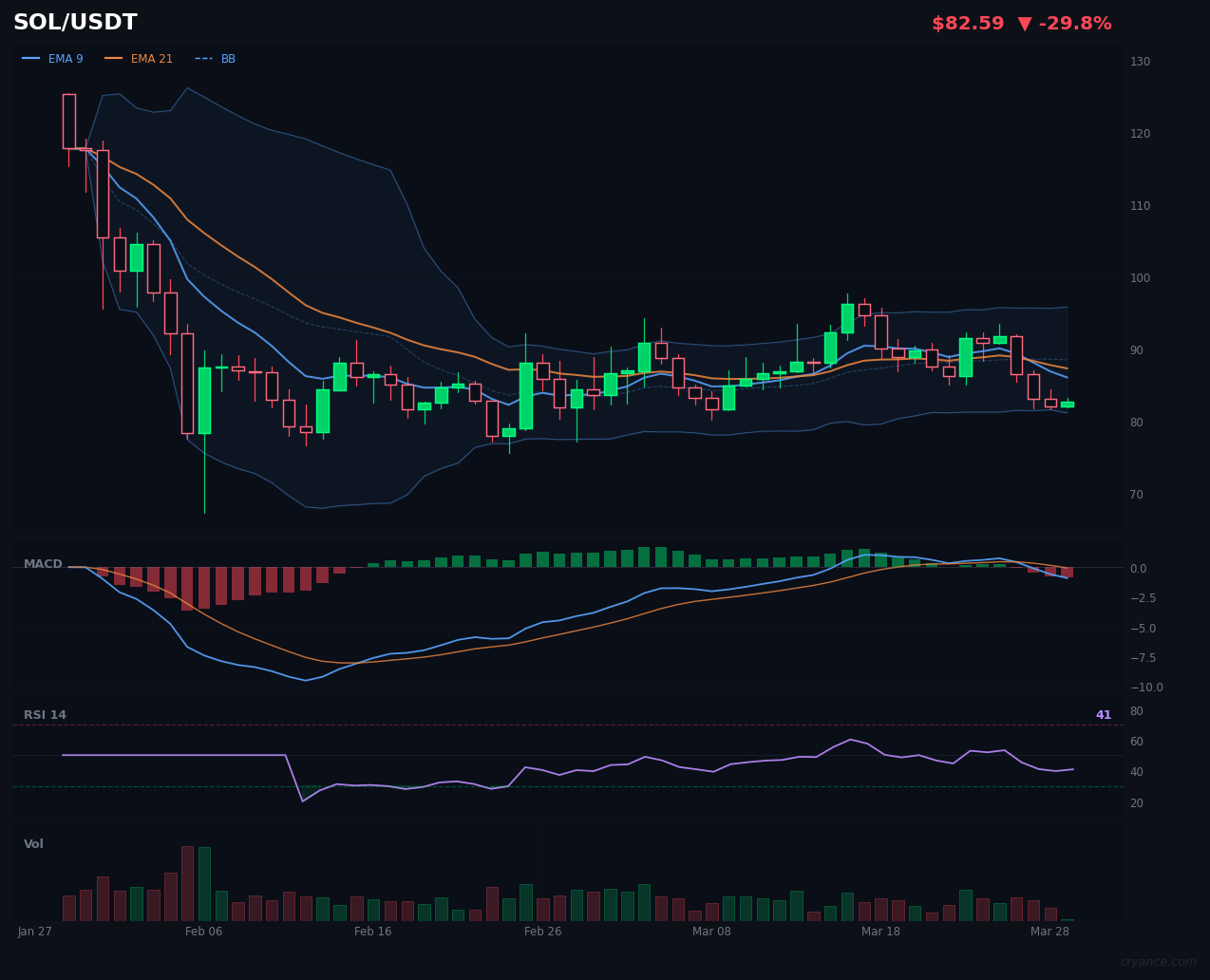Select the MACD panel label

tap(43, 564)
